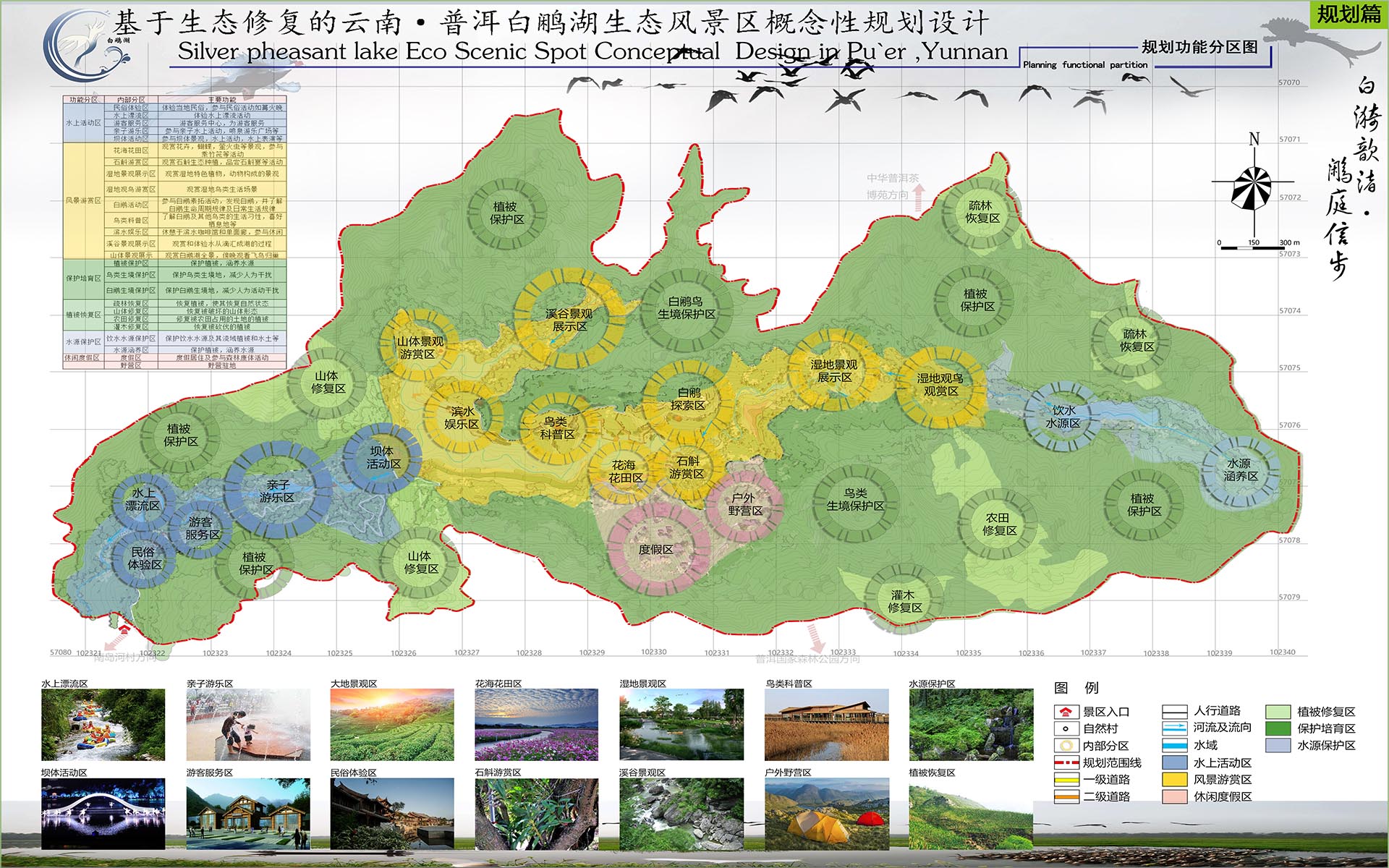Click the 水域 blue swatch in legend
This screenshot has height=868, width=1389.
pyautogui.click(x=1175, y=745)
